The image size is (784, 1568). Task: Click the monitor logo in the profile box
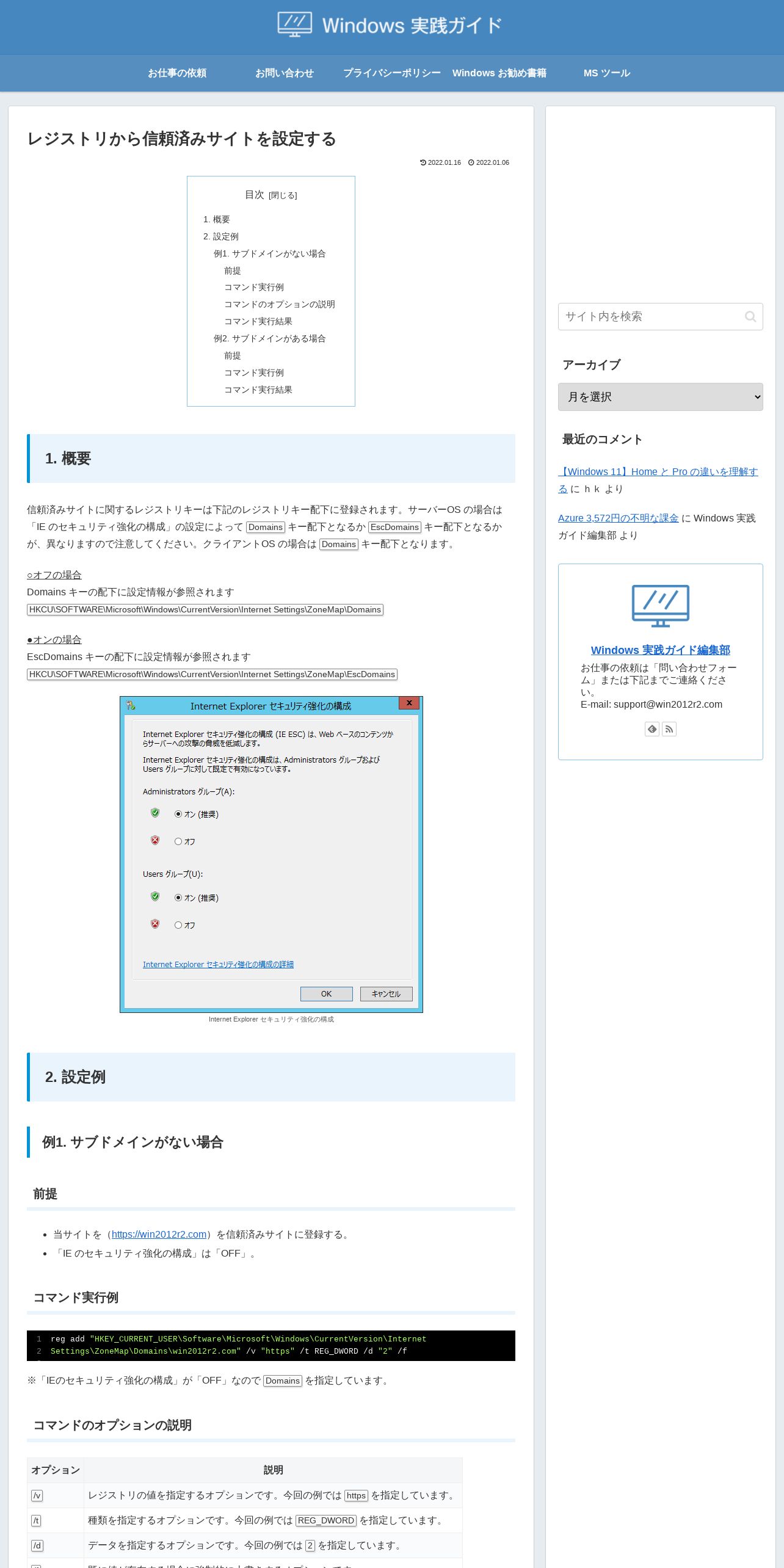[x=660, y=606]
